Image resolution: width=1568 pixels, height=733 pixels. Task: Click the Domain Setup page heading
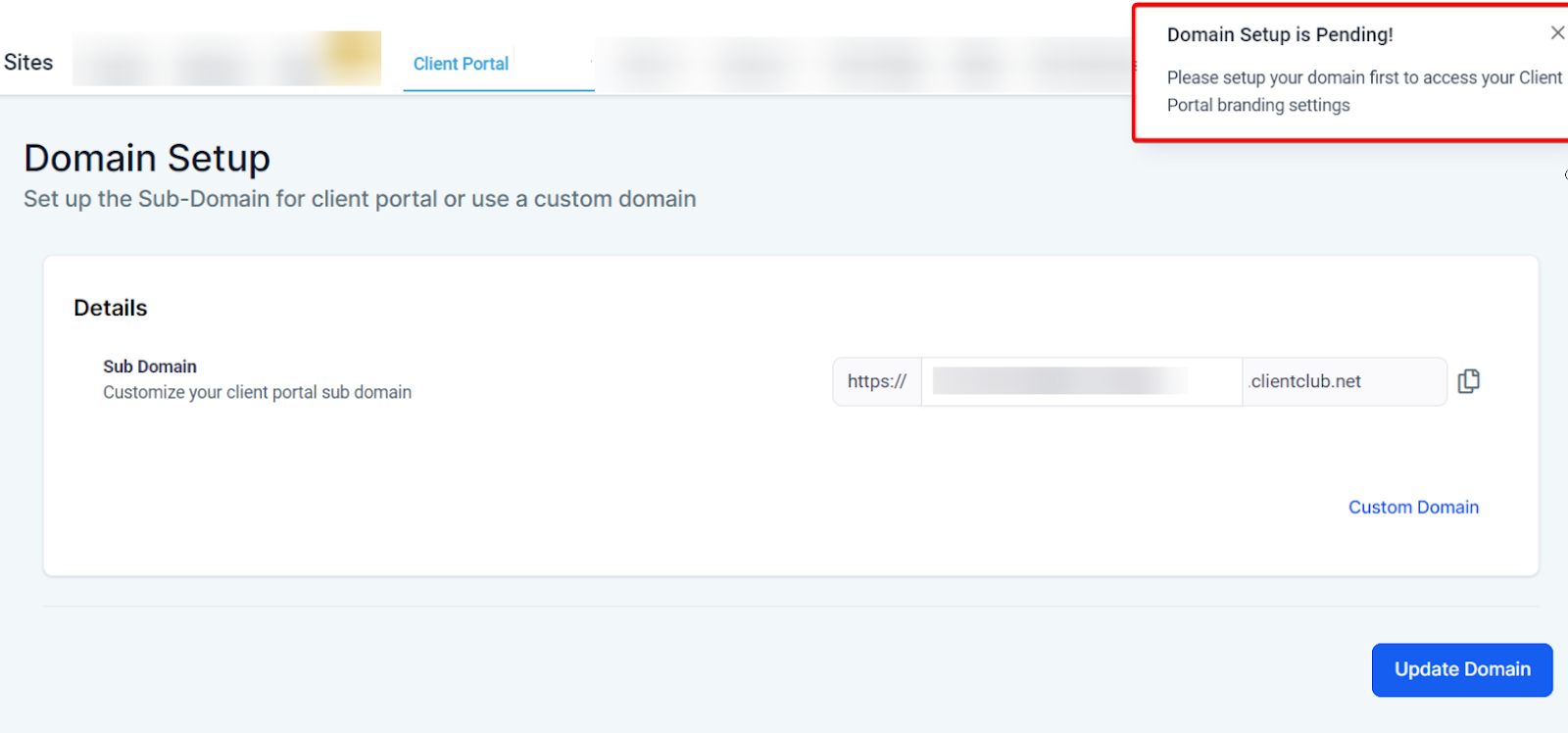[x=147, y=158]
